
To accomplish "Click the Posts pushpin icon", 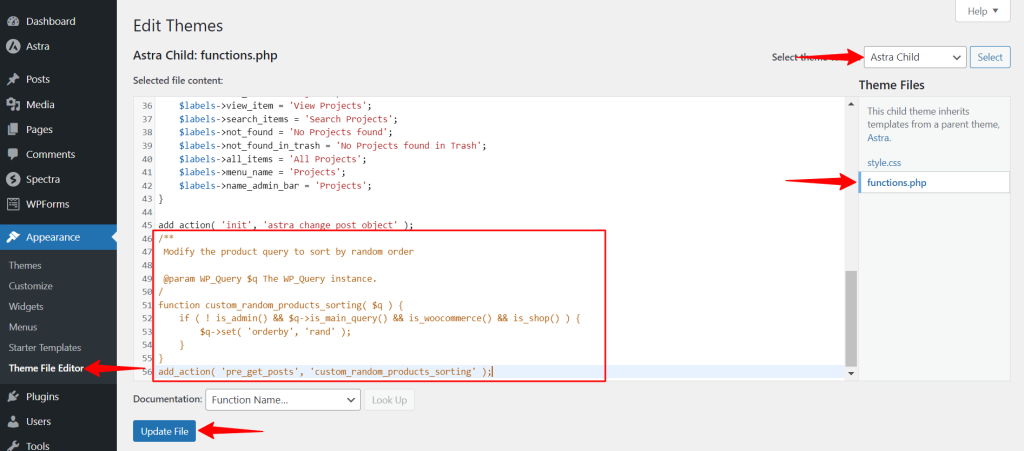I will (12, 80).
